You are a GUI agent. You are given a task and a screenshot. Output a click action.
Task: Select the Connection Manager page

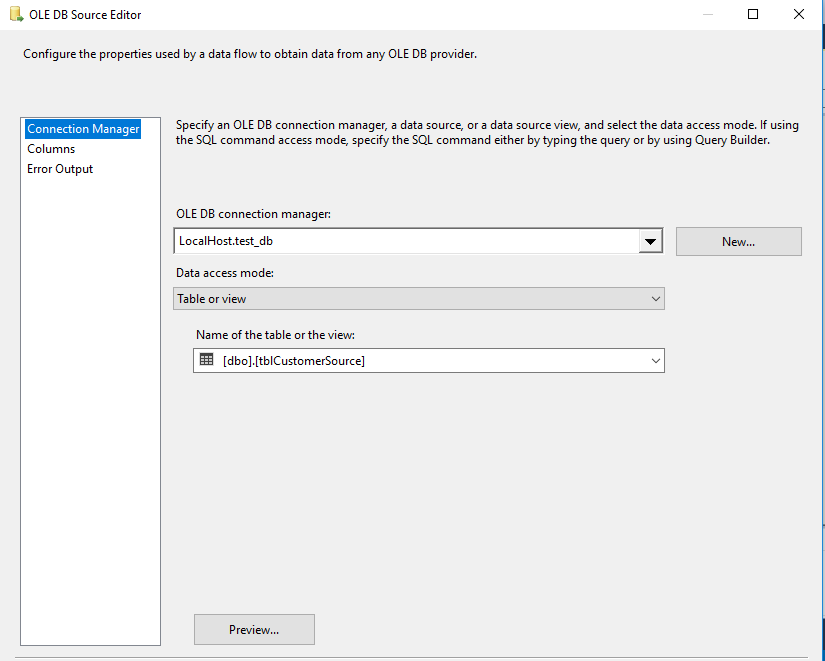click(83, 129)
